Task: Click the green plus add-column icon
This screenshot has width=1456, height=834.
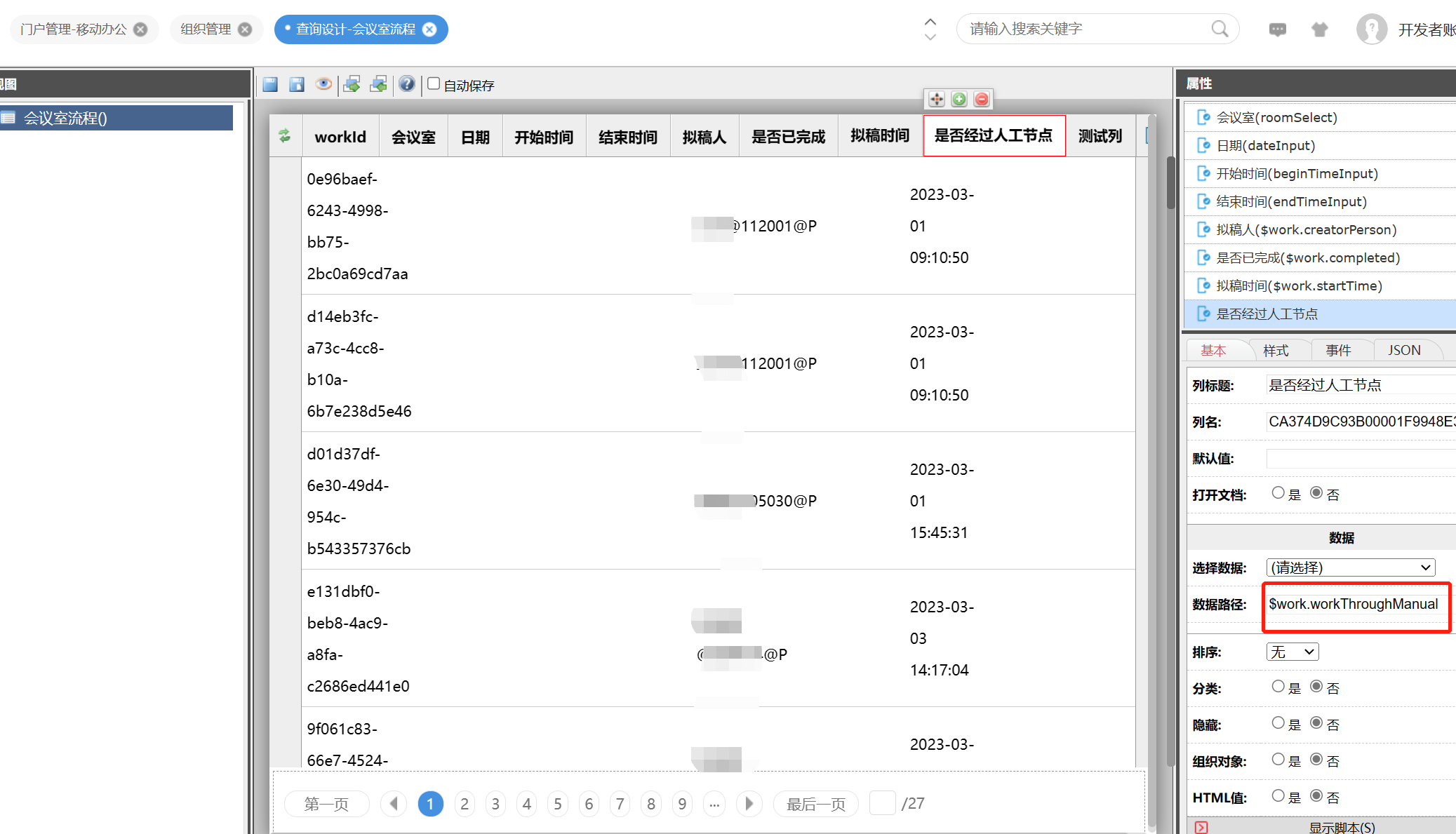Action: point(959,100)
